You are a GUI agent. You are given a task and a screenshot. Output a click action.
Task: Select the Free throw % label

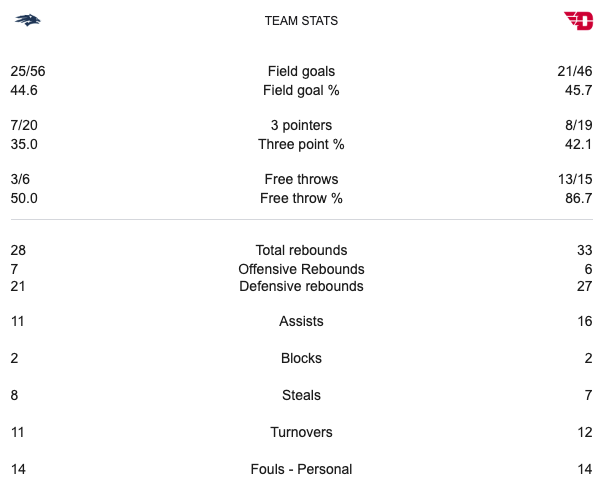click(x=301, y=198)
